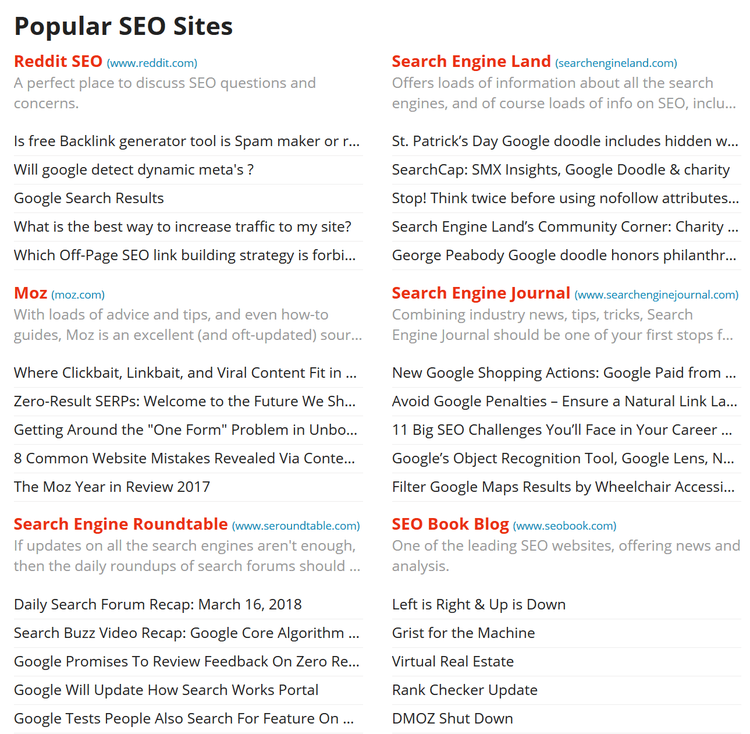The height and width of the screenshot is (734, 750).
Task: Visit the www.seobook.com URL link
Action: pyautogui.click(x=564, y=526)
